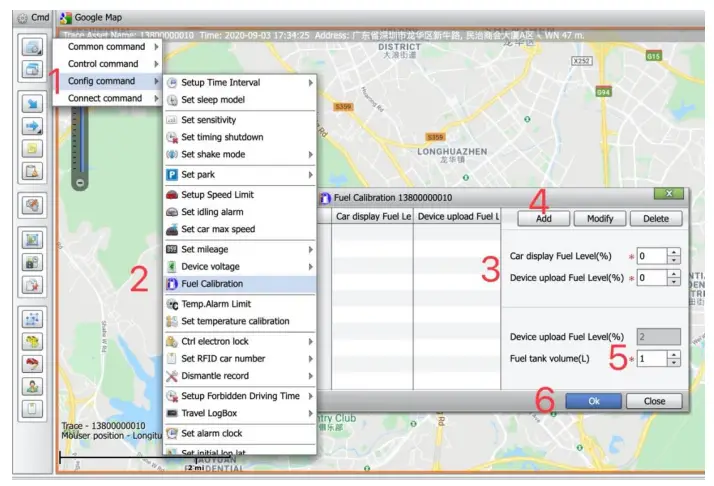Click the Set idling alarm car icon

[x=172, y=212]
